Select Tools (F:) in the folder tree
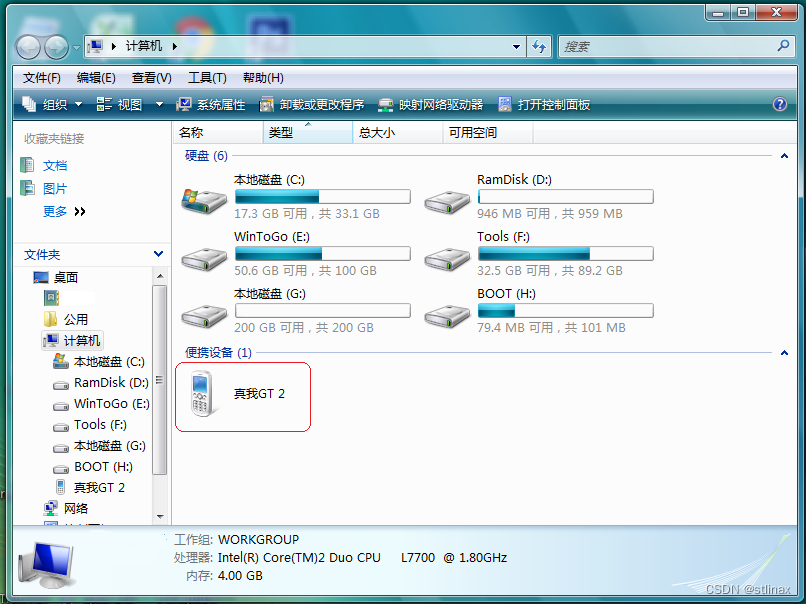 [100, 425]
